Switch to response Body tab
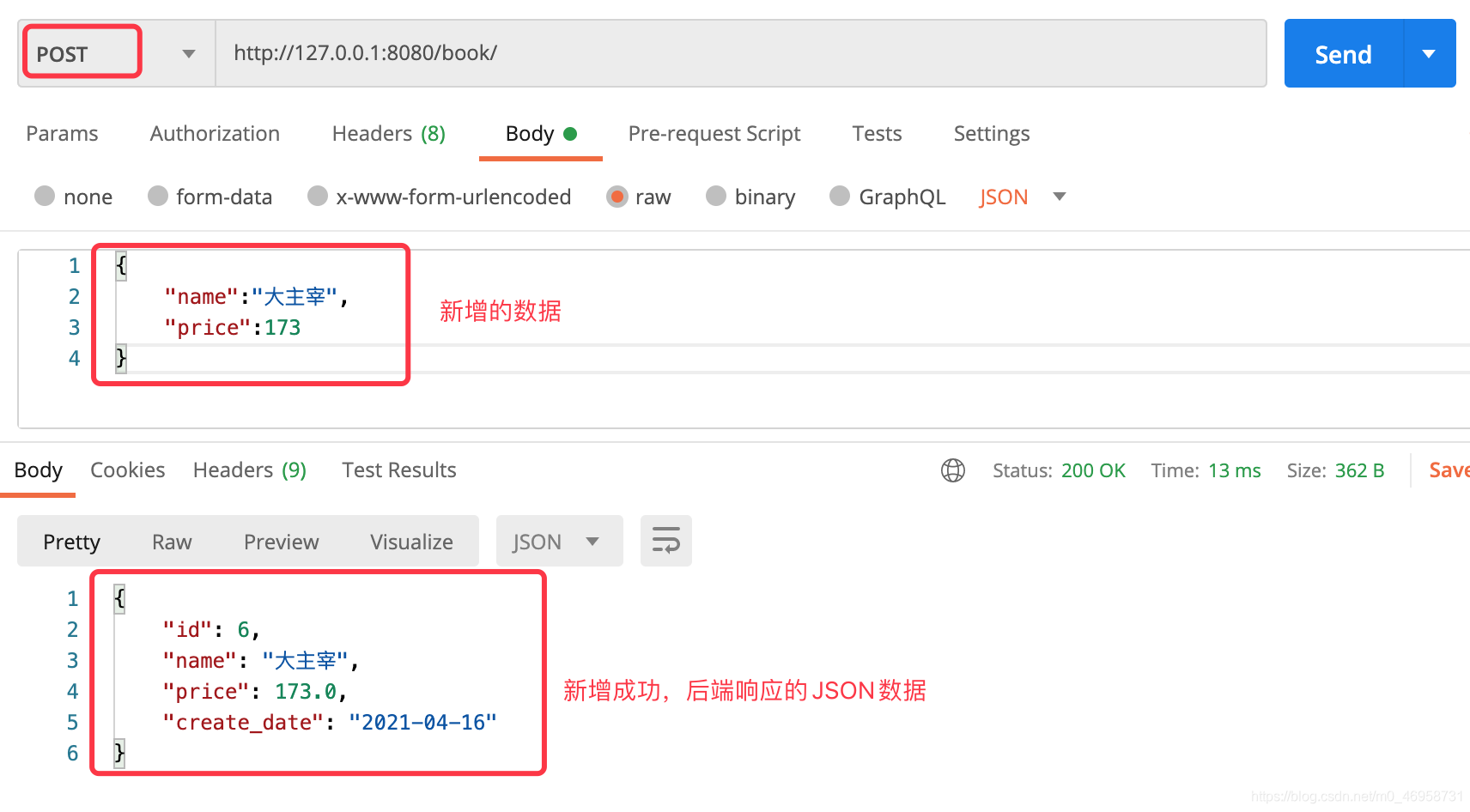 tap(39, 470)
